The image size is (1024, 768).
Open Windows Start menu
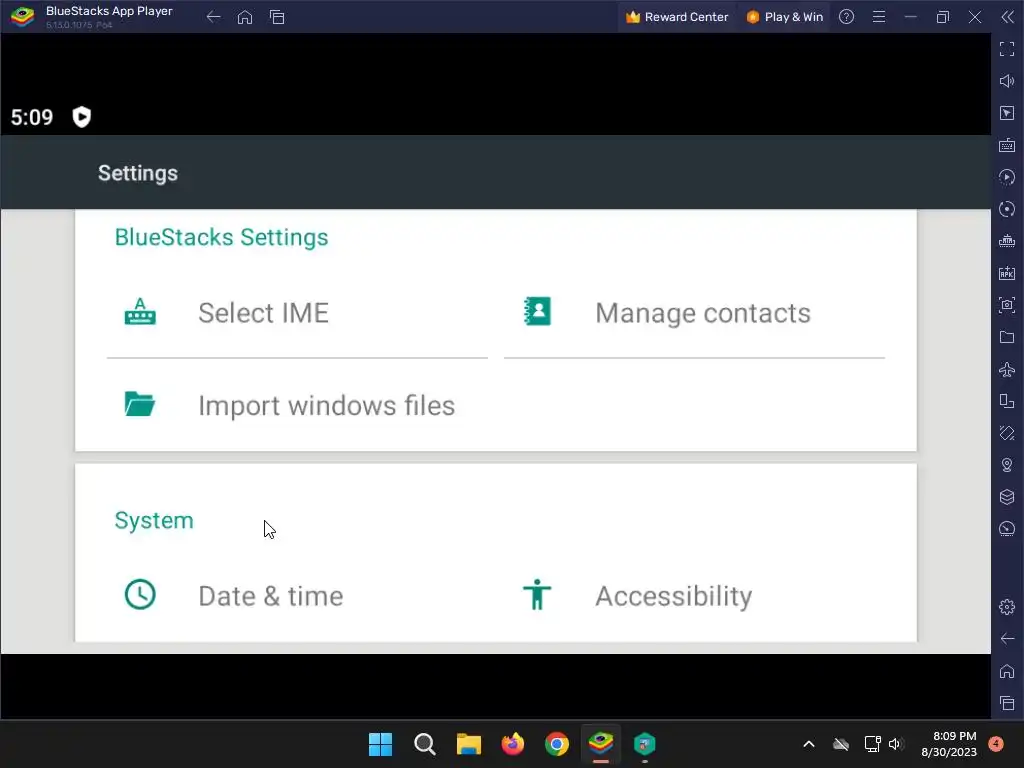pyautogui.click(x=381, y=744)
